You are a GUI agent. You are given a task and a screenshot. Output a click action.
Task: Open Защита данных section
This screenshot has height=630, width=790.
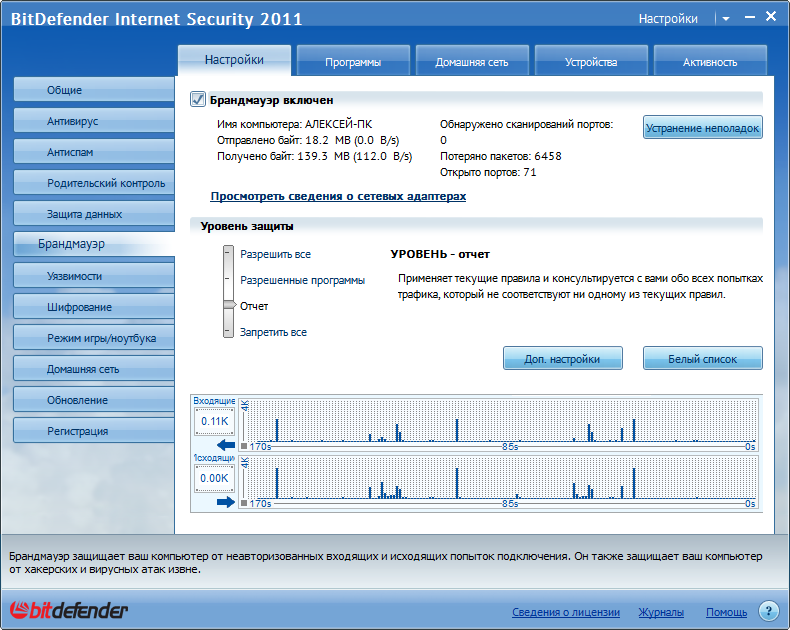tap(94, 214)
